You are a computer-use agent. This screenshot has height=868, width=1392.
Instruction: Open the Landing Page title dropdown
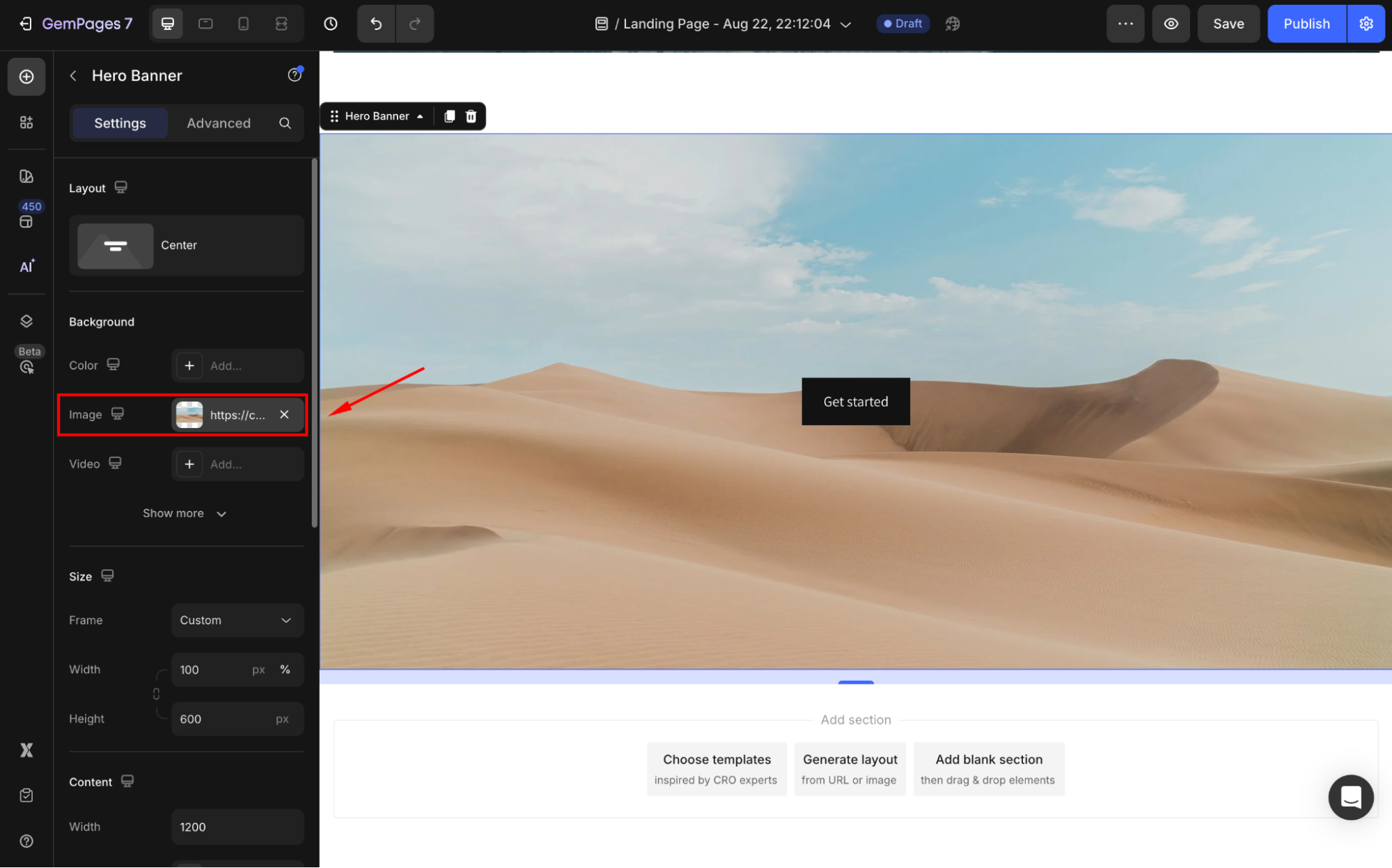[845, 24]
